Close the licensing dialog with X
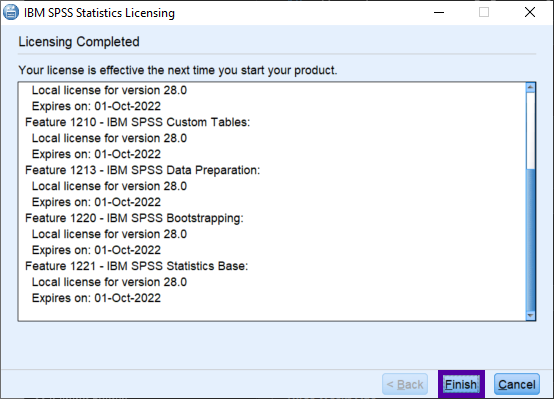This screenshot has width=554, height=399. click(530, 12)
